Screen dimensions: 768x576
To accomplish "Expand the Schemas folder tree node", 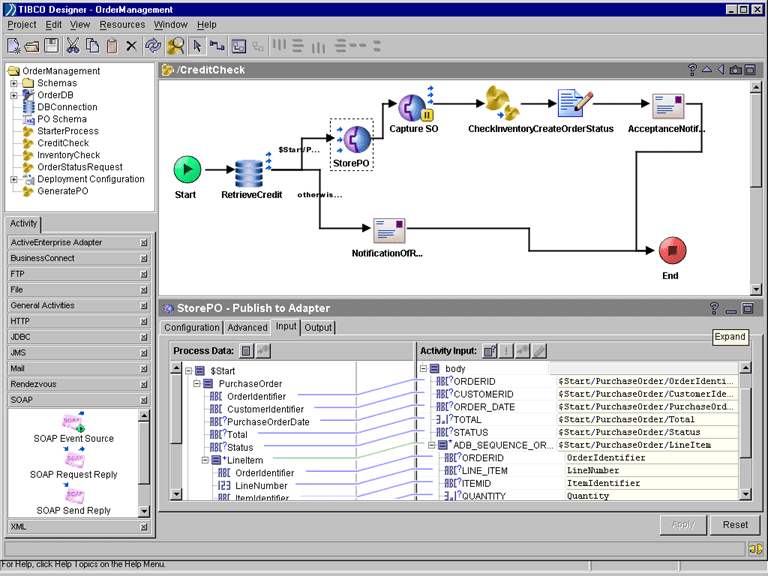I will click(14, 83).
